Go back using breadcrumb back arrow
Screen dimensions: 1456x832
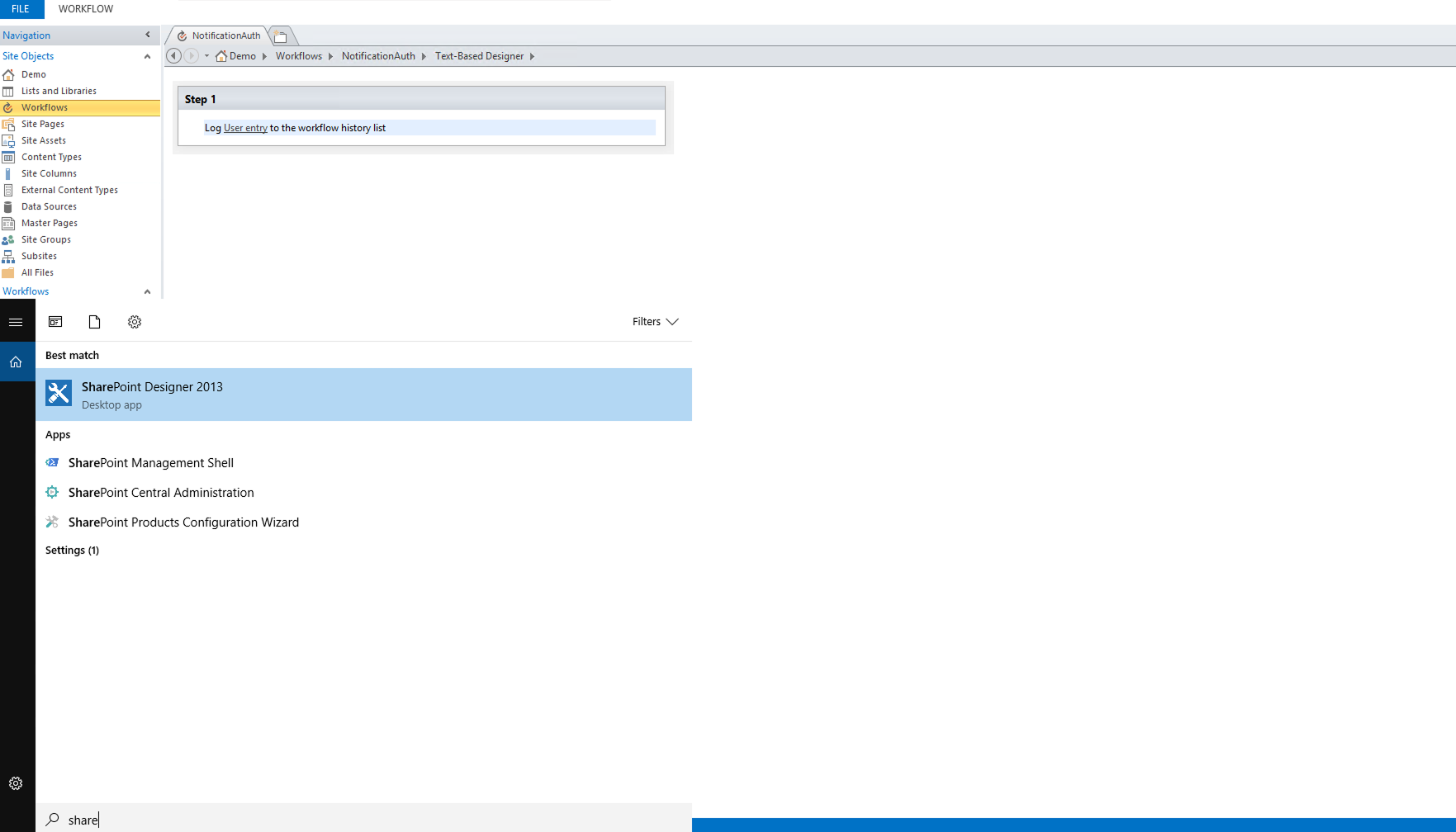click(x=173, y=56)
